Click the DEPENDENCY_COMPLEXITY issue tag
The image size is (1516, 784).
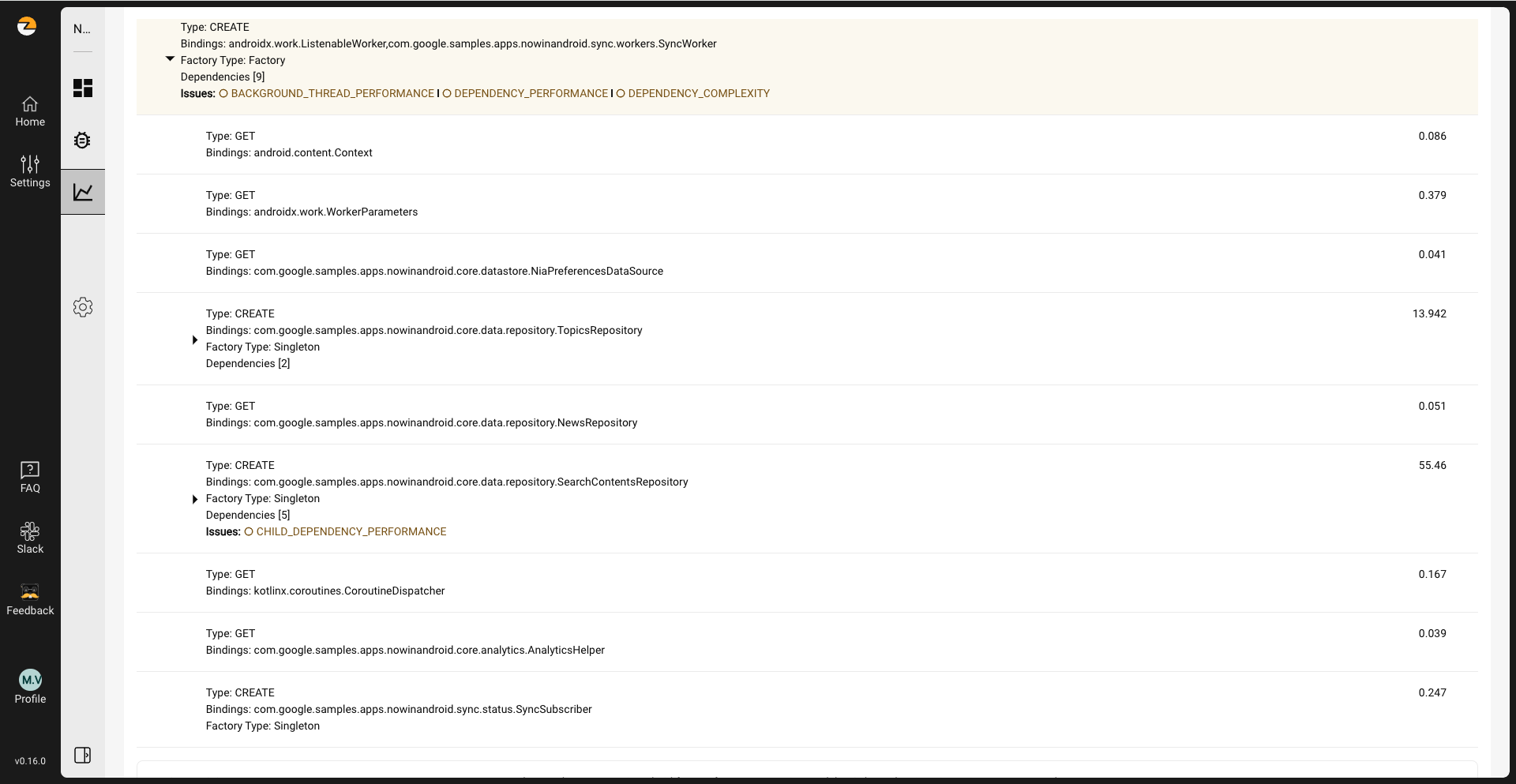[x=698, y=93]
